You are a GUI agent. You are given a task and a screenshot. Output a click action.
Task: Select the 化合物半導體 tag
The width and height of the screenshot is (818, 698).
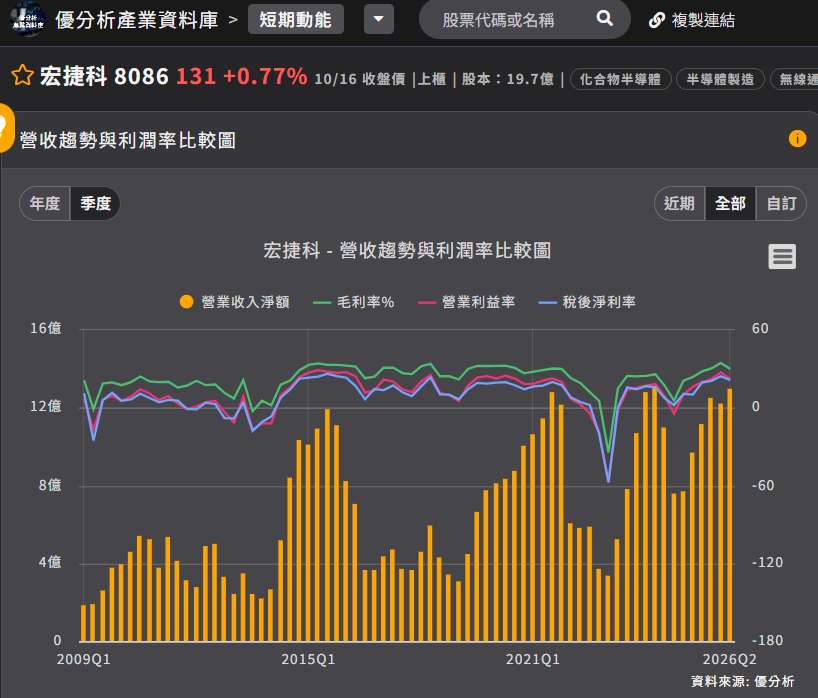[x=620, y=79]
